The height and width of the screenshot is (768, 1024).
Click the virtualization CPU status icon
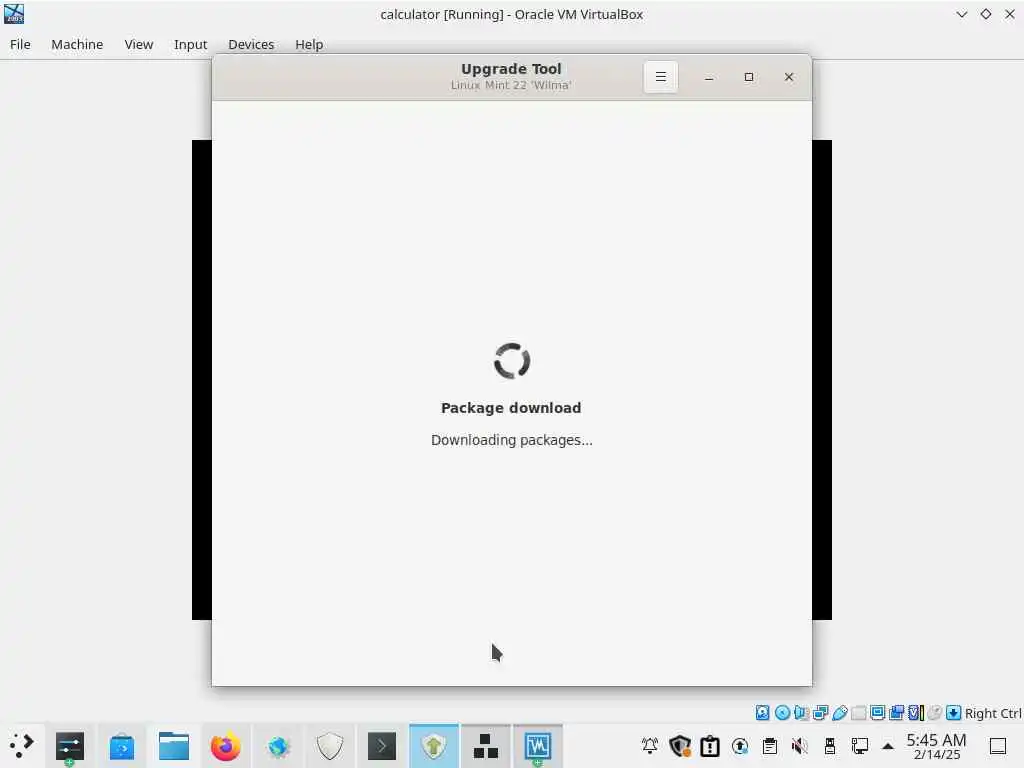pos(916,712)
